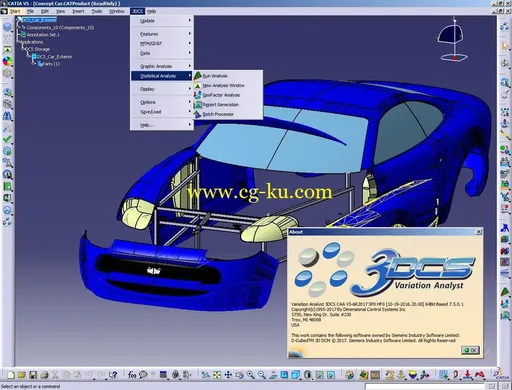This screenshot has width=512, height=390.
Task: Open the Insert menu
Action: coord(78,11)
